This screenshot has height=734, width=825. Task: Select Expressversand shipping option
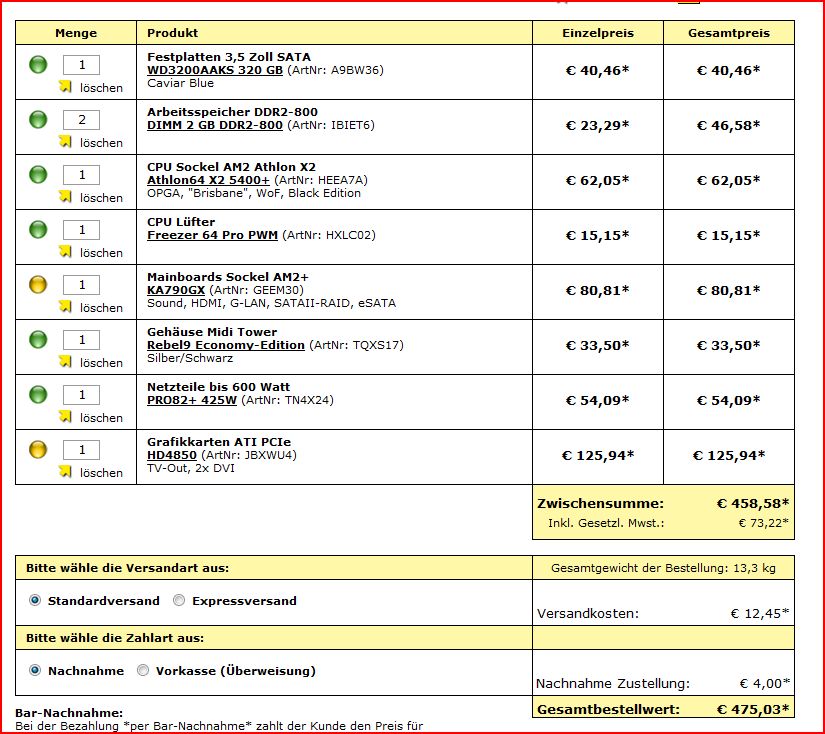(179, 600)
